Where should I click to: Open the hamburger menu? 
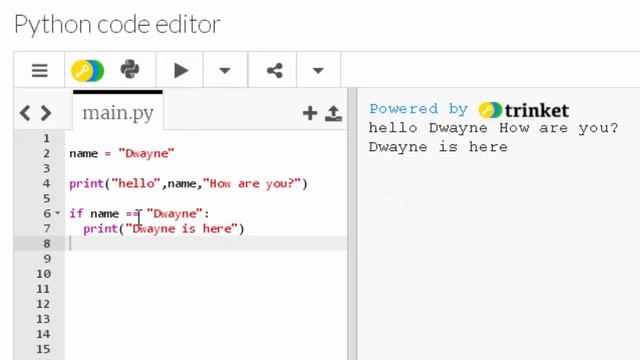[40, 71]
